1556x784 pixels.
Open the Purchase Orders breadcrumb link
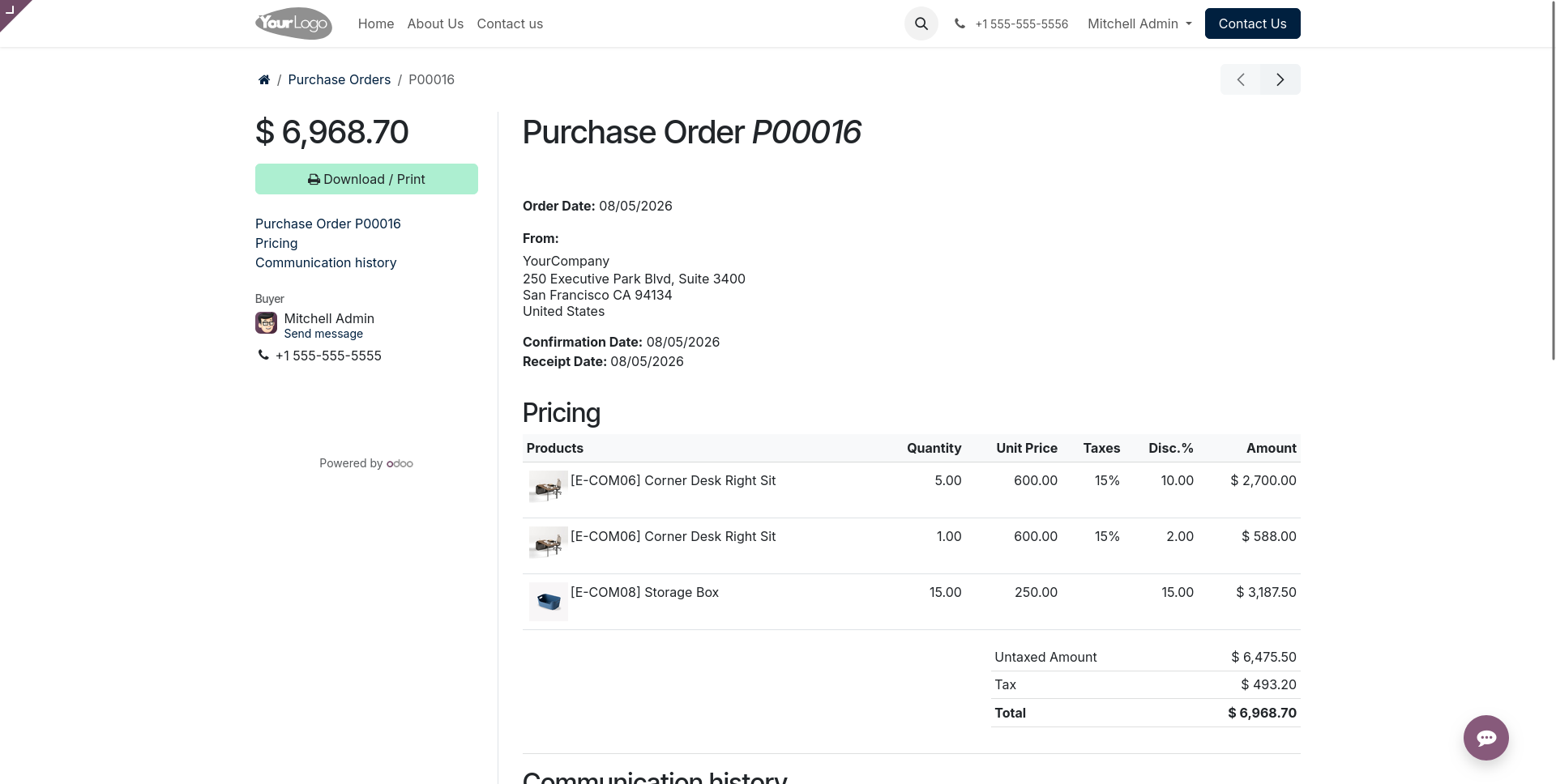click(339, 79)
